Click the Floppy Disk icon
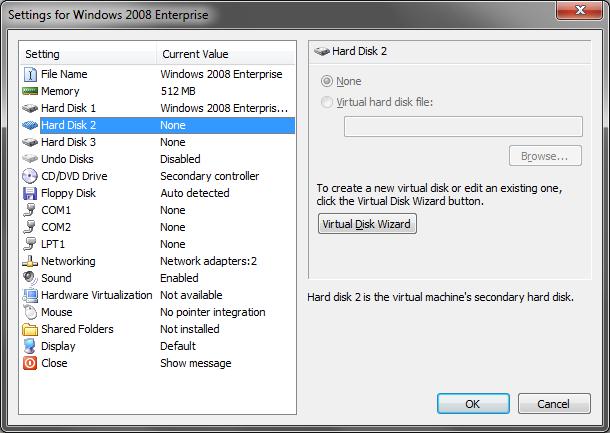 pos(30,193)
